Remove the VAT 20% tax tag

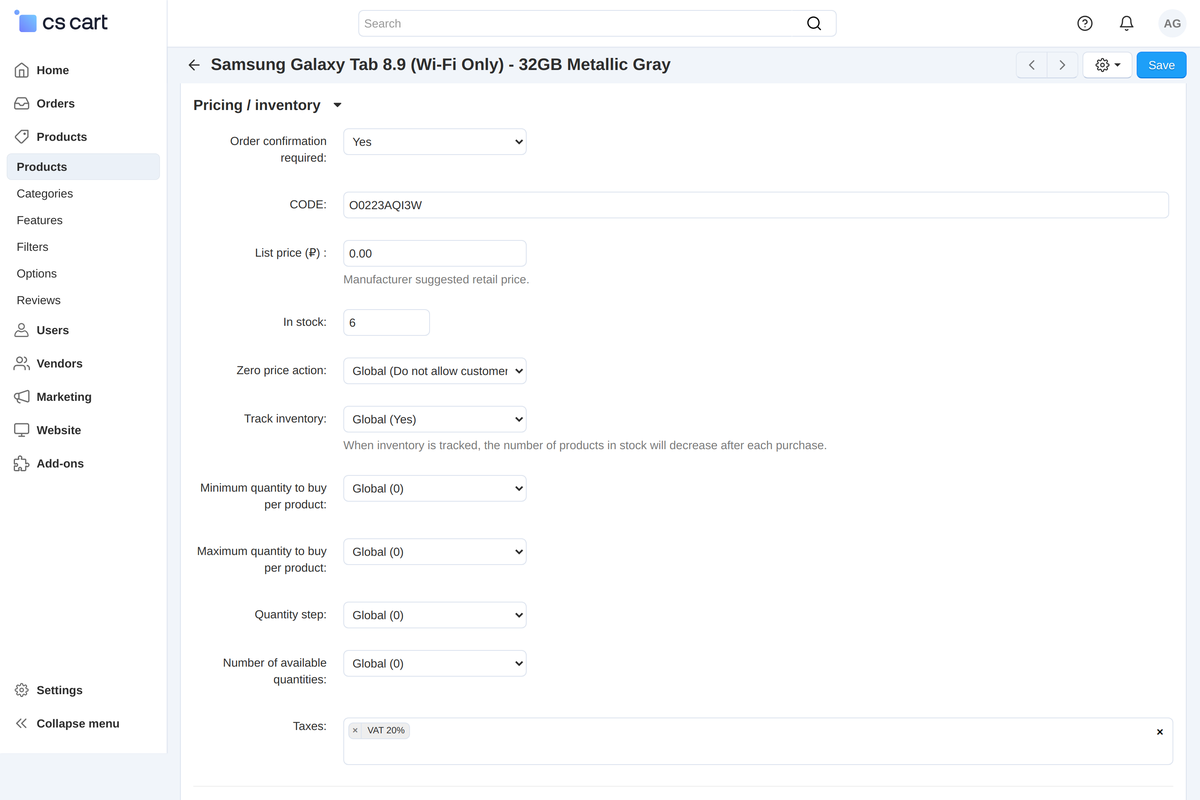coord(355,731)
